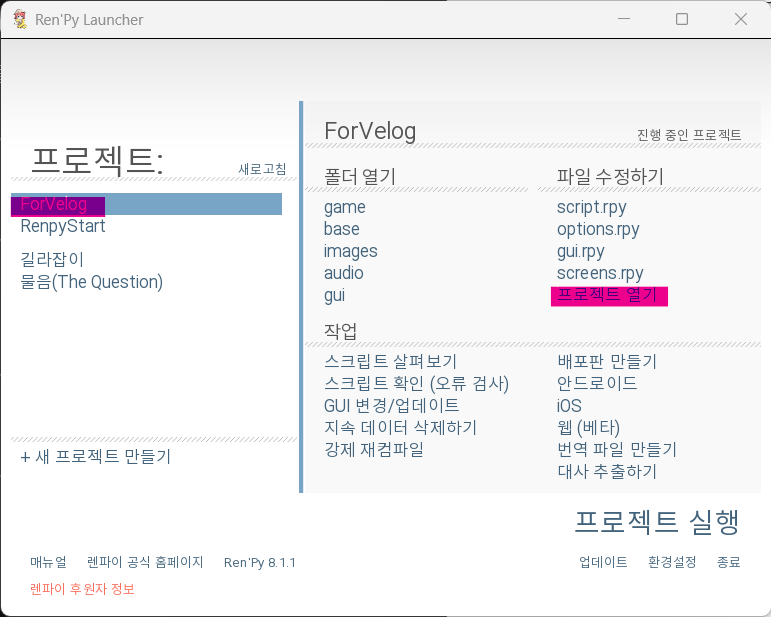Edit gui.rpy file
771x617 pixels.
580,252
